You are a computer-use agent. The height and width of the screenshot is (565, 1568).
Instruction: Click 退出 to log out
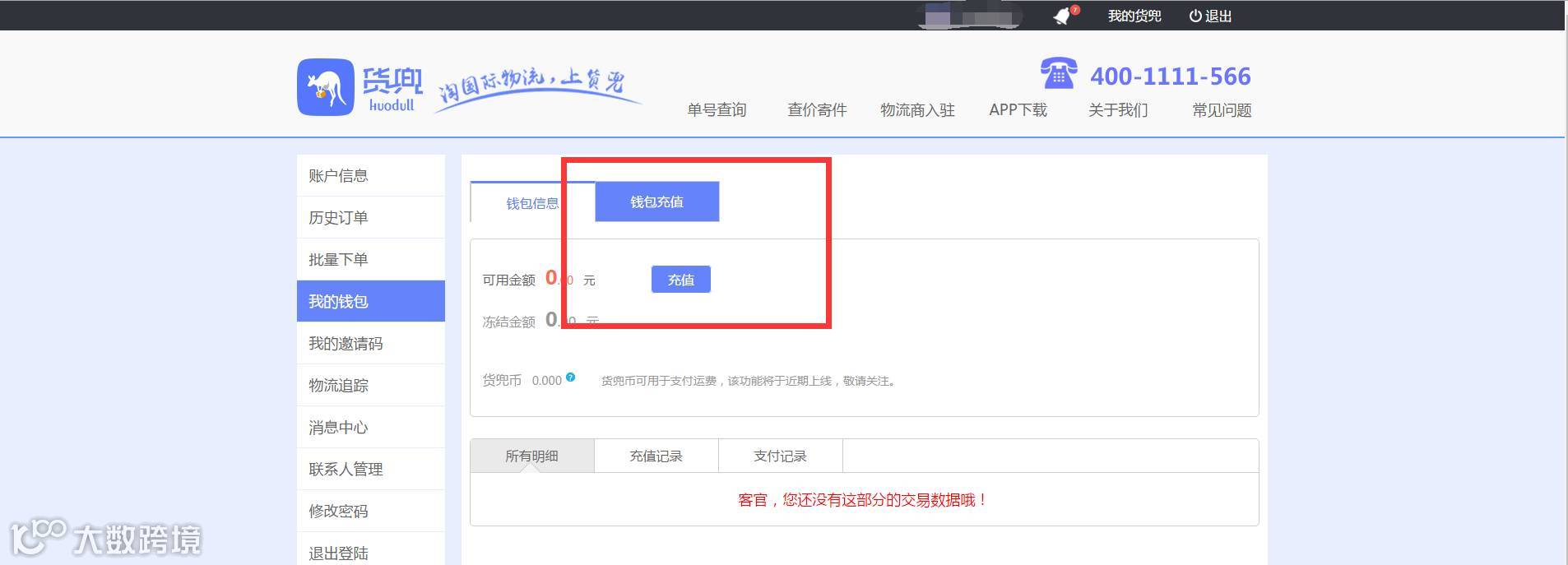click(x=1218, y=16)
